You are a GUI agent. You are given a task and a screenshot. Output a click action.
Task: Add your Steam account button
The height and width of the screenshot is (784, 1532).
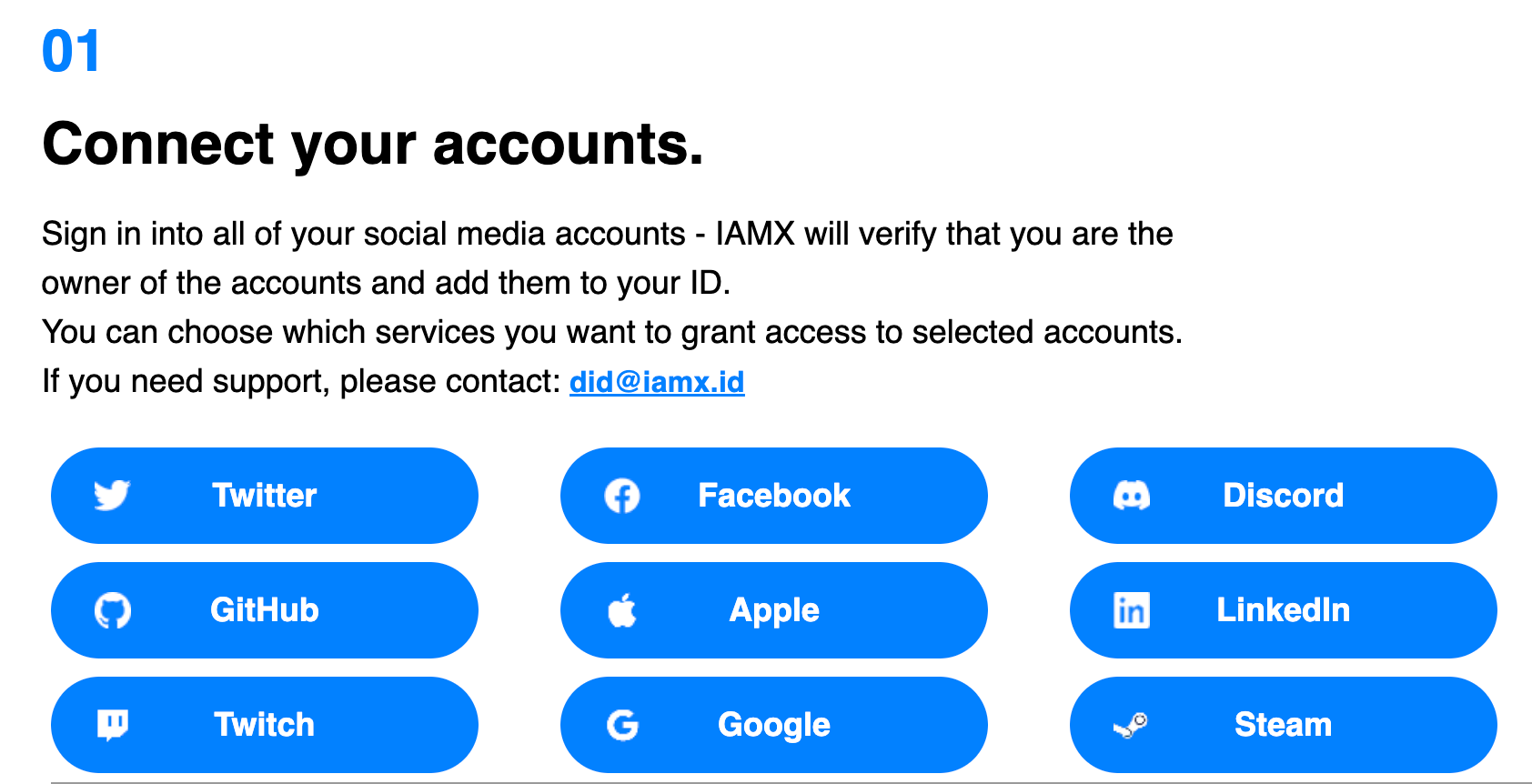[x=1283, y=725]
